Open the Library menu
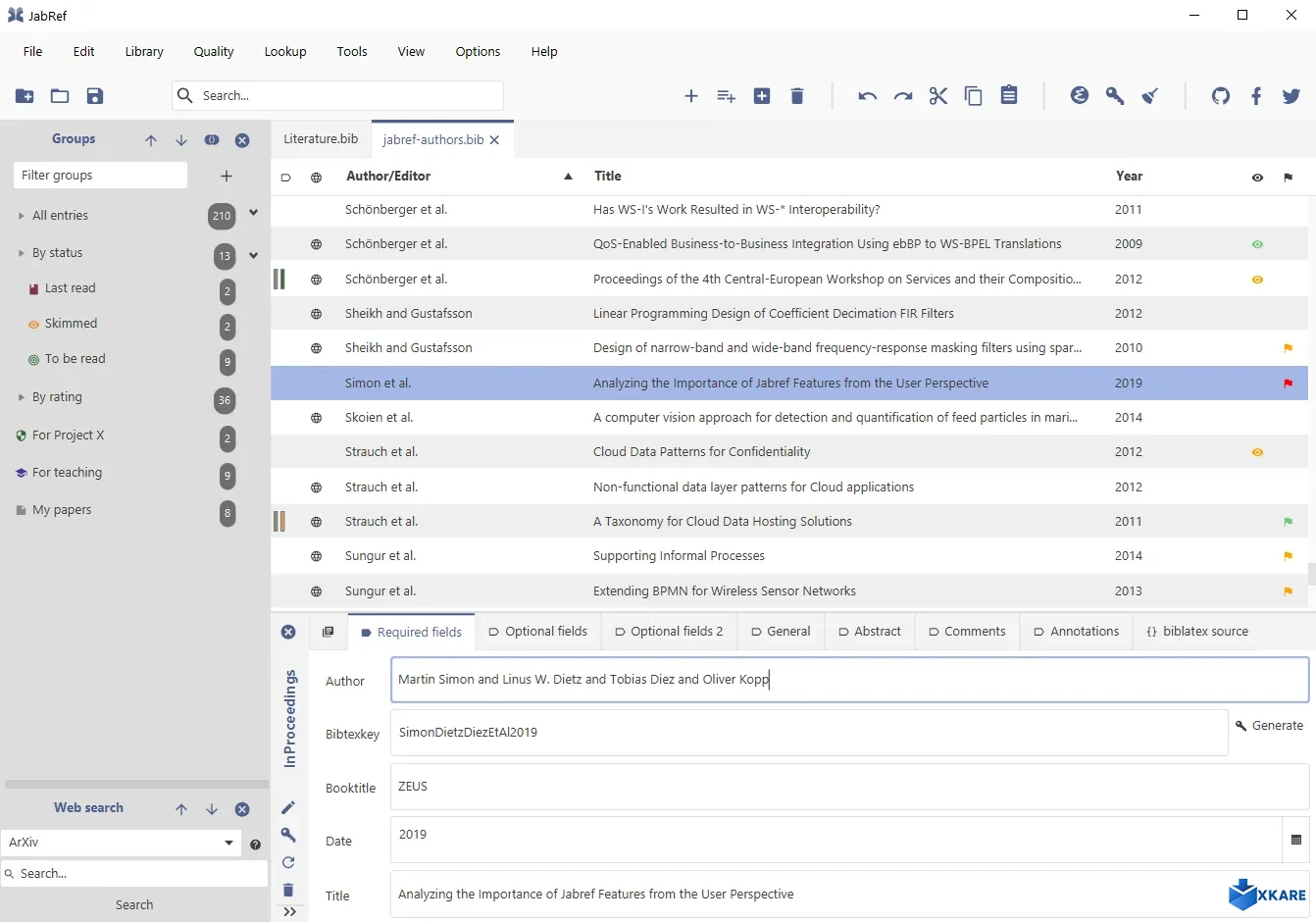Screen dimensions: 1316x922 (x=144, y=52)
